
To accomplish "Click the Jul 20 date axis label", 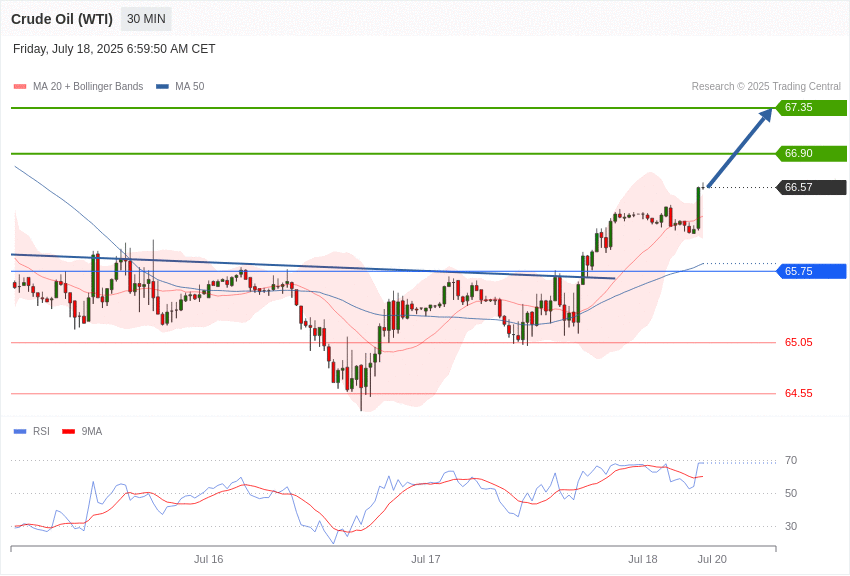I will [712, 559].
